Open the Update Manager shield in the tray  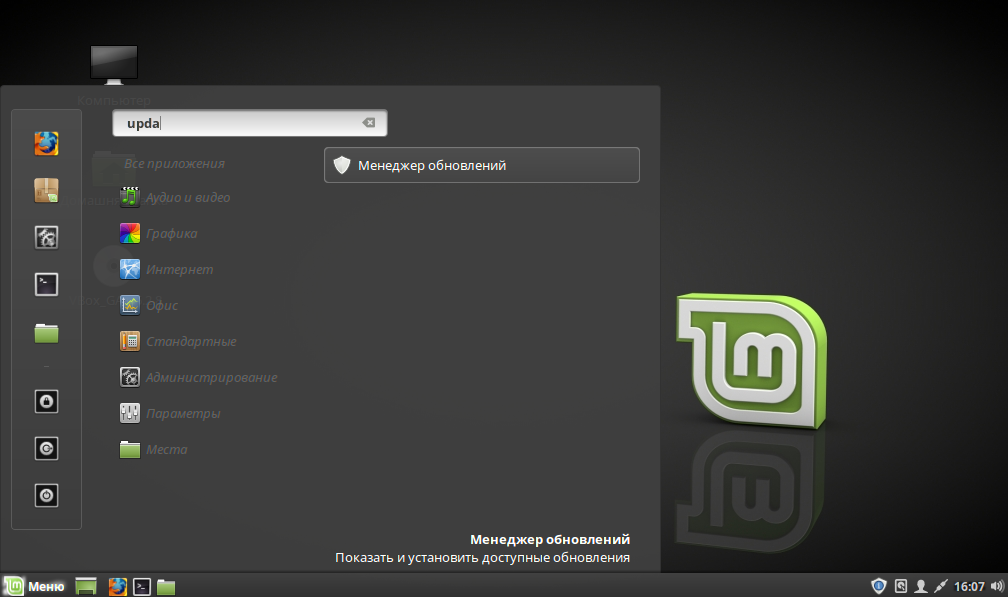[x=878, y=585]
